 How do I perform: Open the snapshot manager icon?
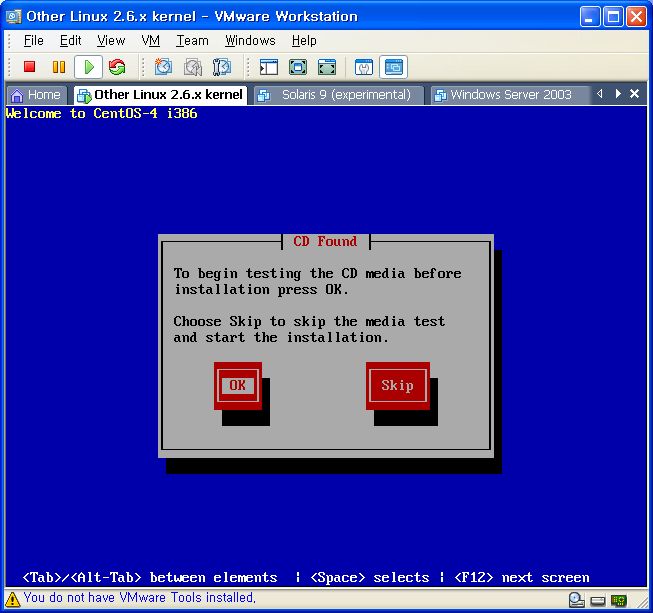coord(222,67)
